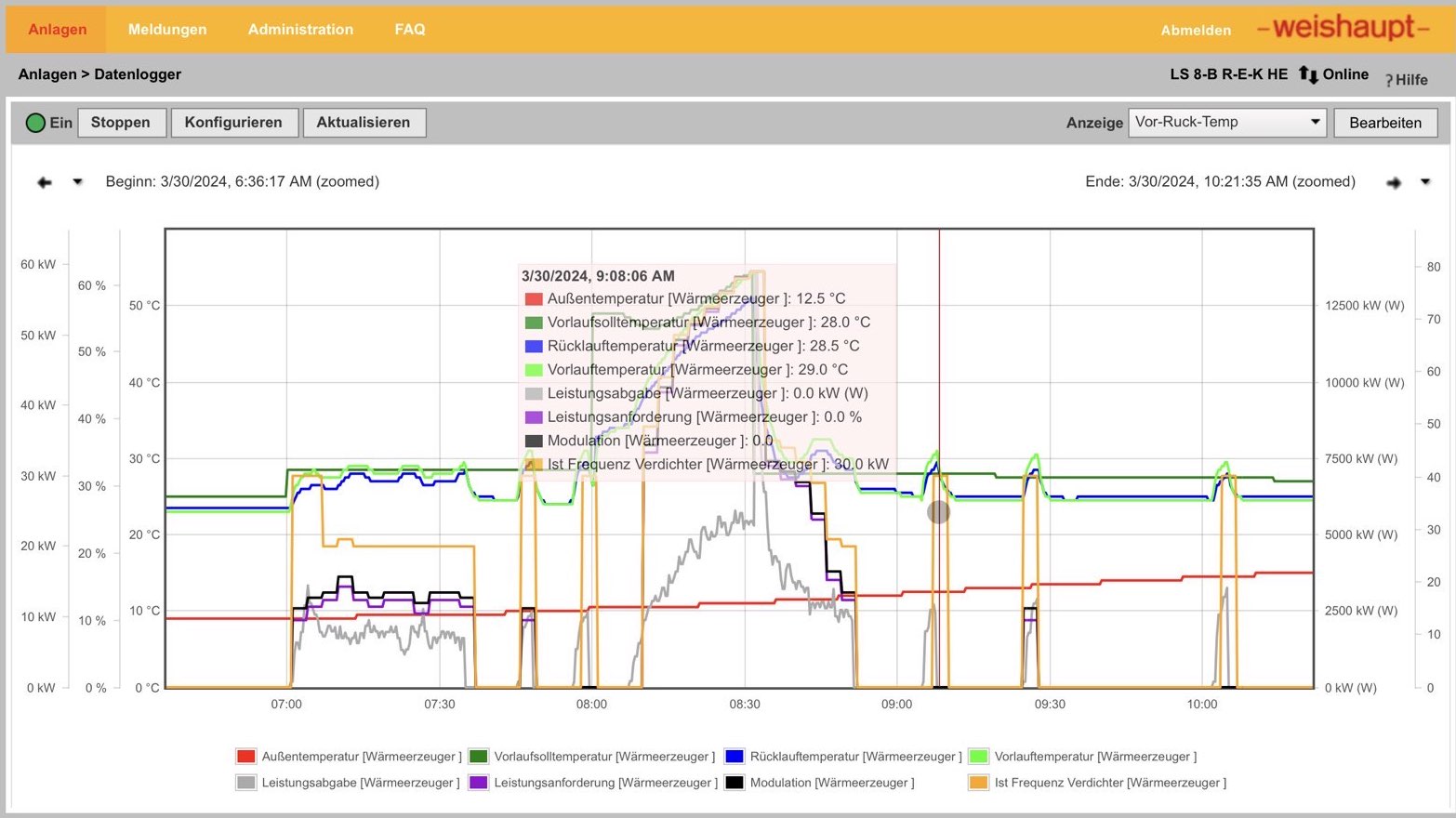The height and width of the screenshot is (818, 1456).
Task: Click the Weishaupt logo
Action: pyautogui.click(x=1343, y=28)
